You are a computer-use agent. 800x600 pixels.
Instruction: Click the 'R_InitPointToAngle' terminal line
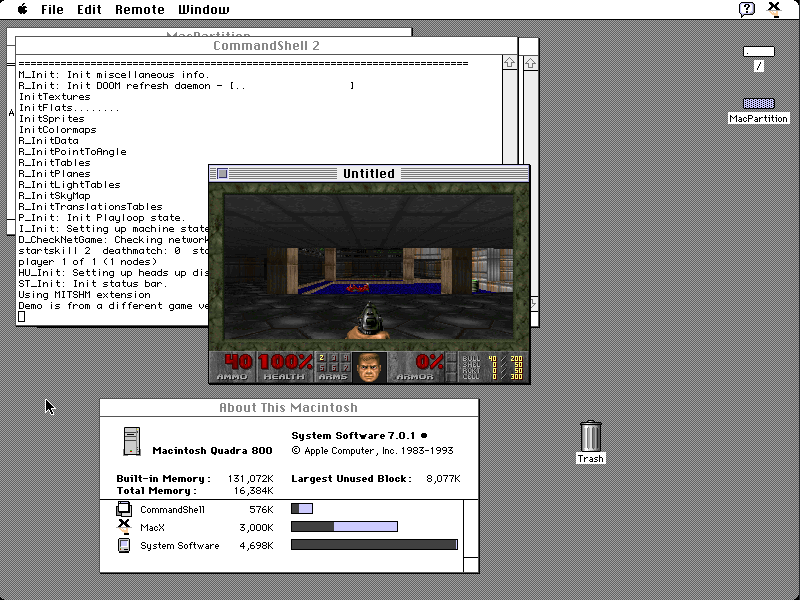tap(72, 152)
